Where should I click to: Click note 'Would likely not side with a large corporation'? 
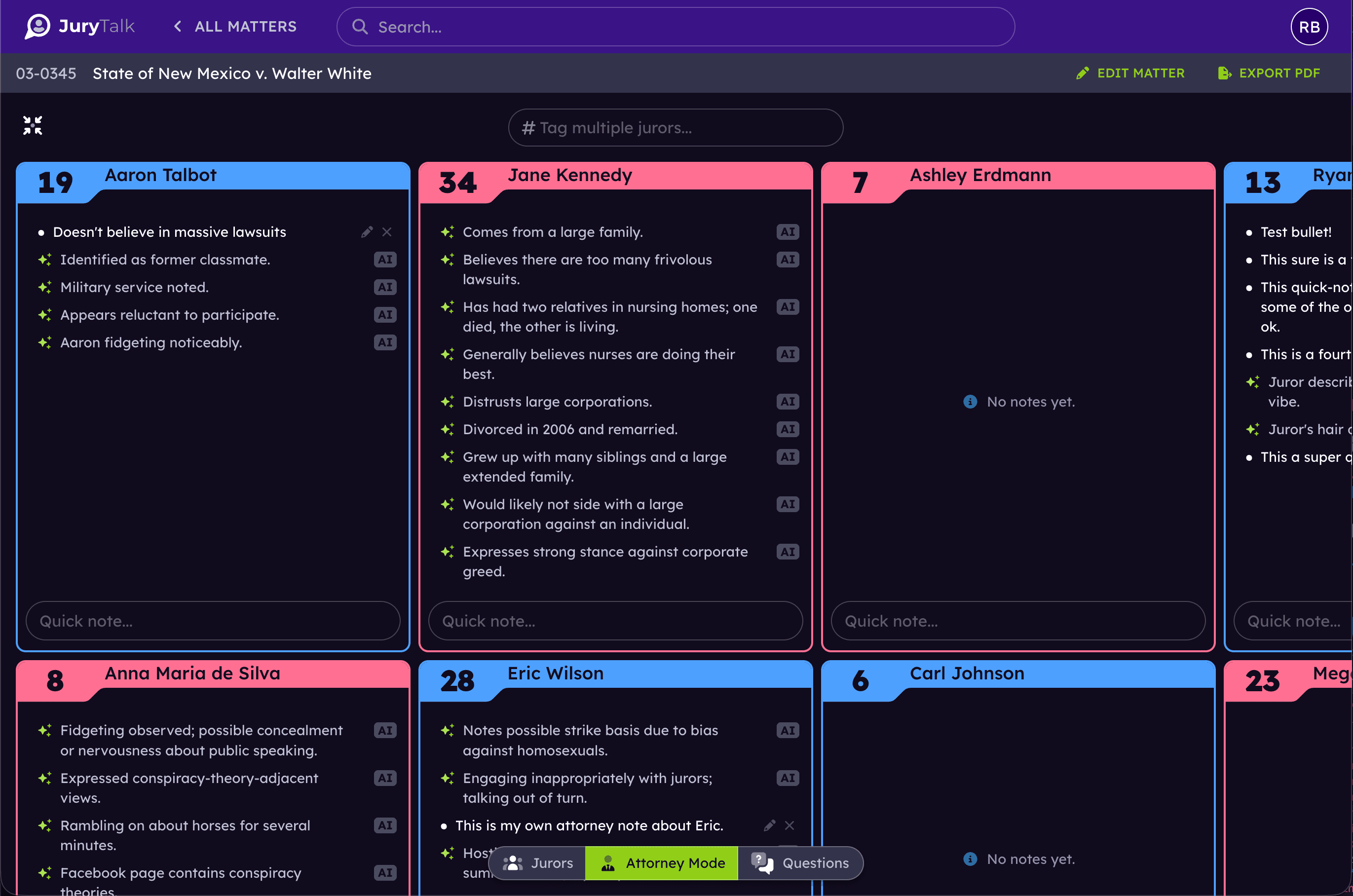[x=576, y=514]
